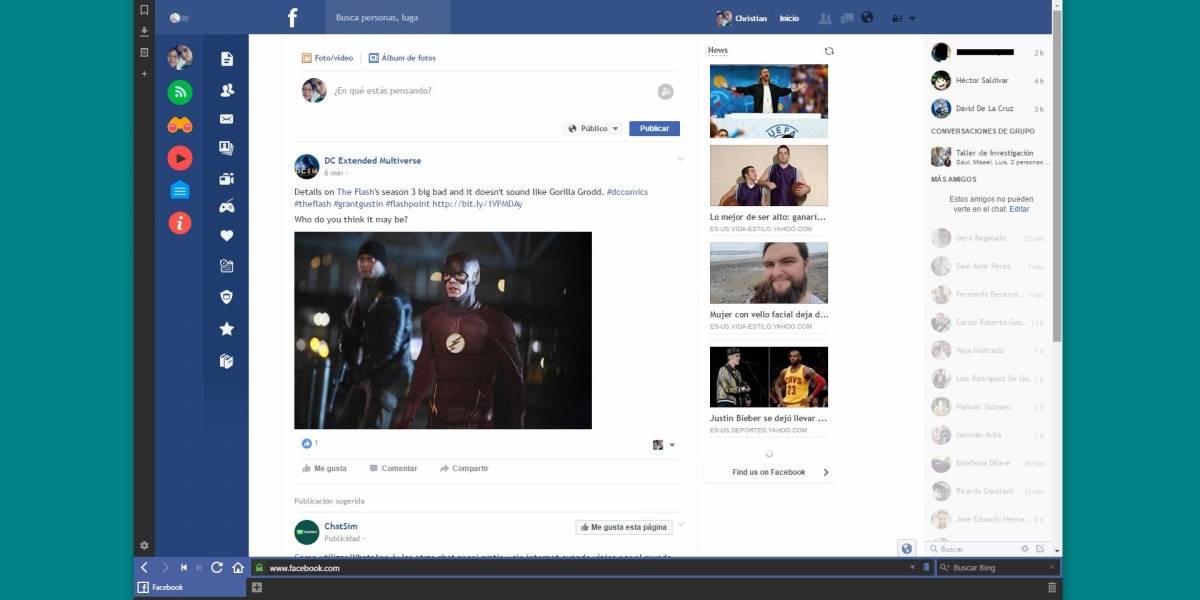Open address bar history dropdown arrow
The height and width of the screenshot is (600, 1200).
pyautogui.click(x=912, y=567)
